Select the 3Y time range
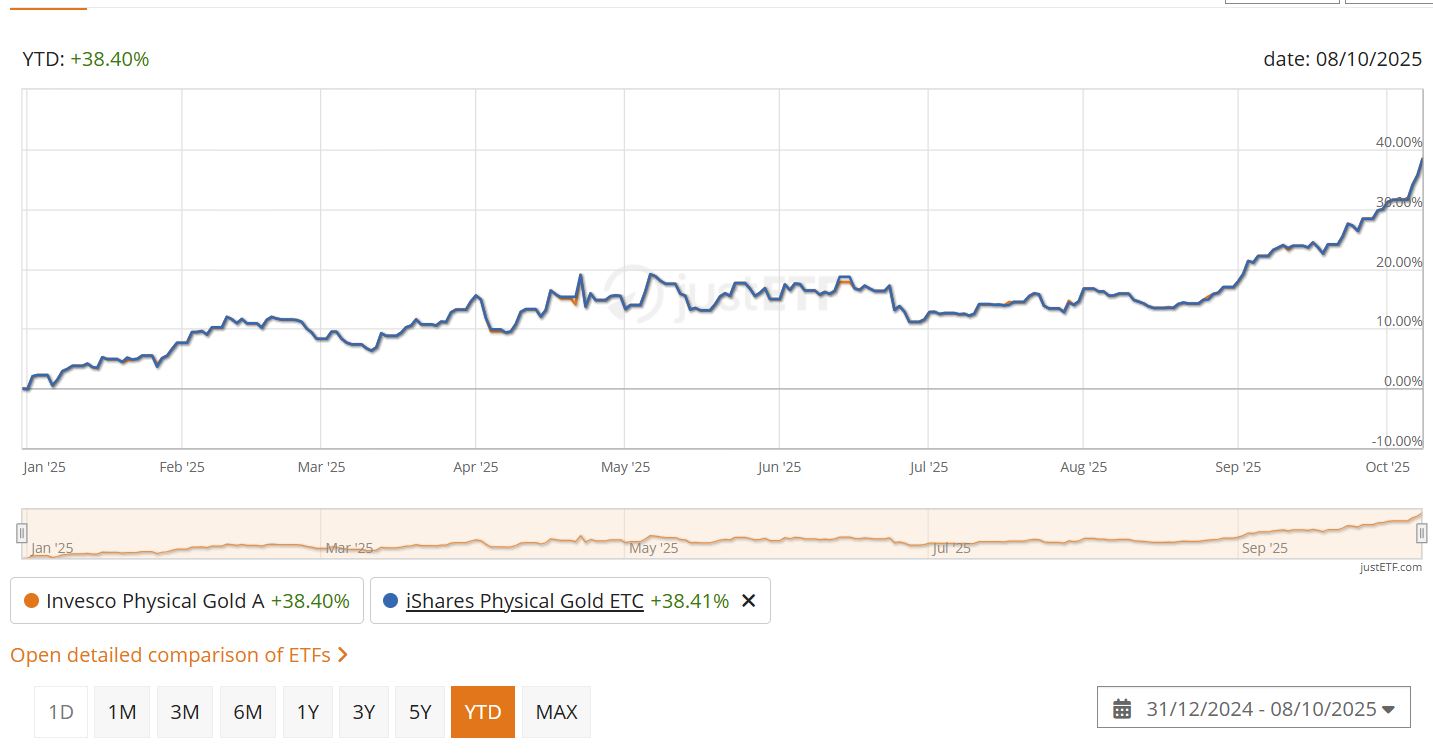Viewport: 1433px width, 755px height. (x=364, y=712)
